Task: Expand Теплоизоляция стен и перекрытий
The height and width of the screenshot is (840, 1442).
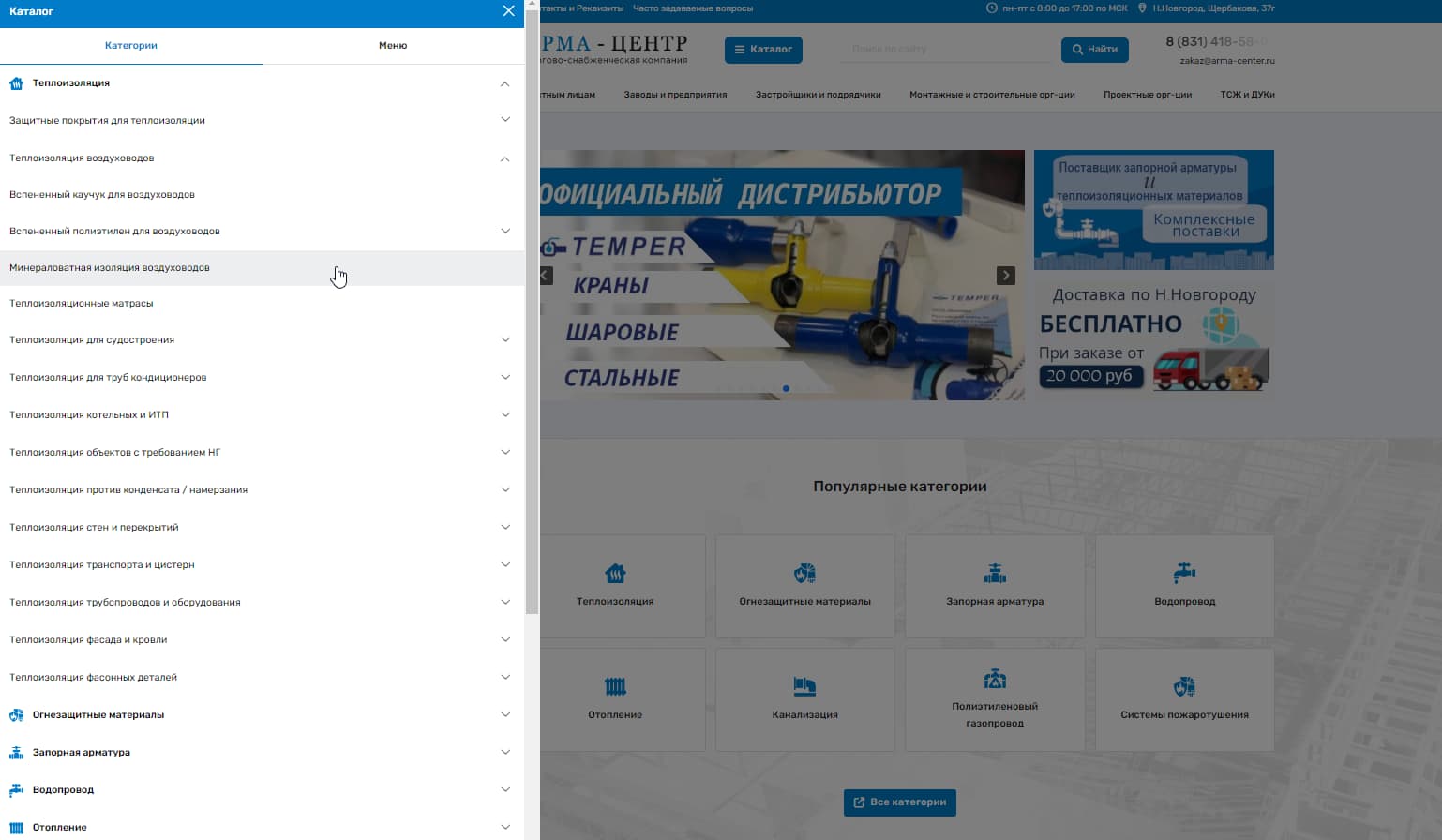Action: pyautogui.click(x=505, y=527)
